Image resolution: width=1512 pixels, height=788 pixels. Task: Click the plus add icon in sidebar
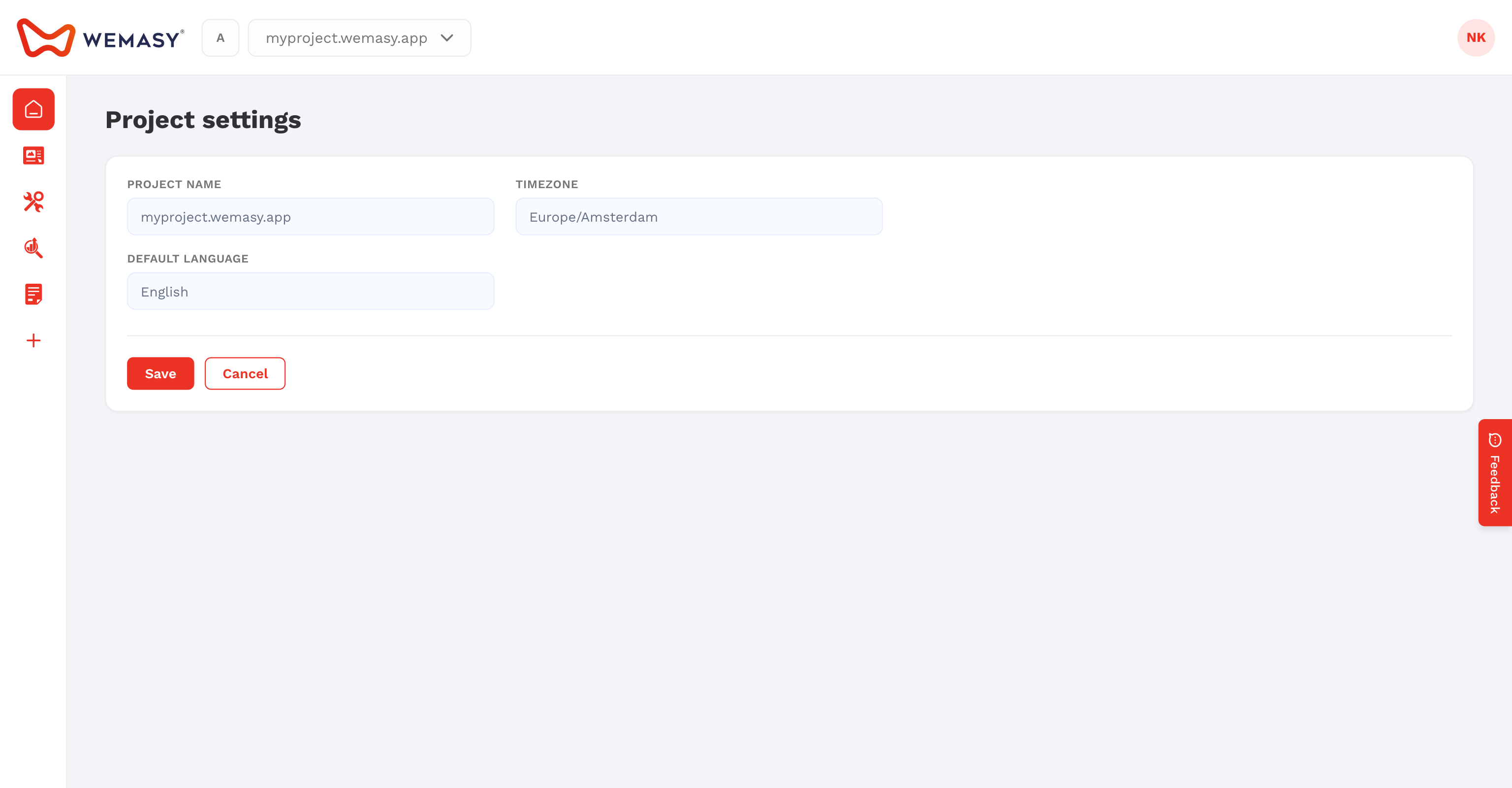tap(33, 341)
